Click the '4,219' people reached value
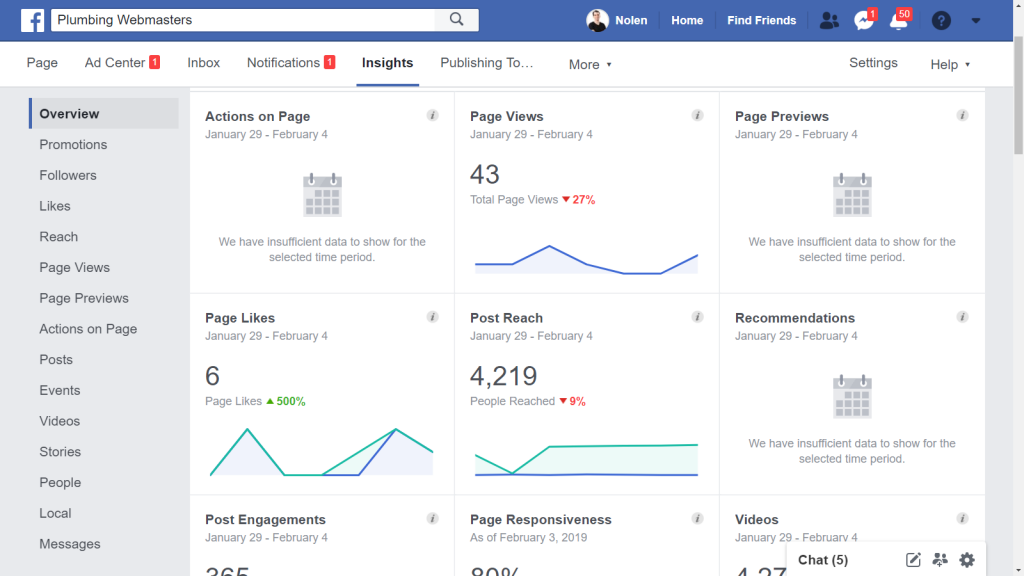This screenshot has width=1024, height=576. (504, 376)
